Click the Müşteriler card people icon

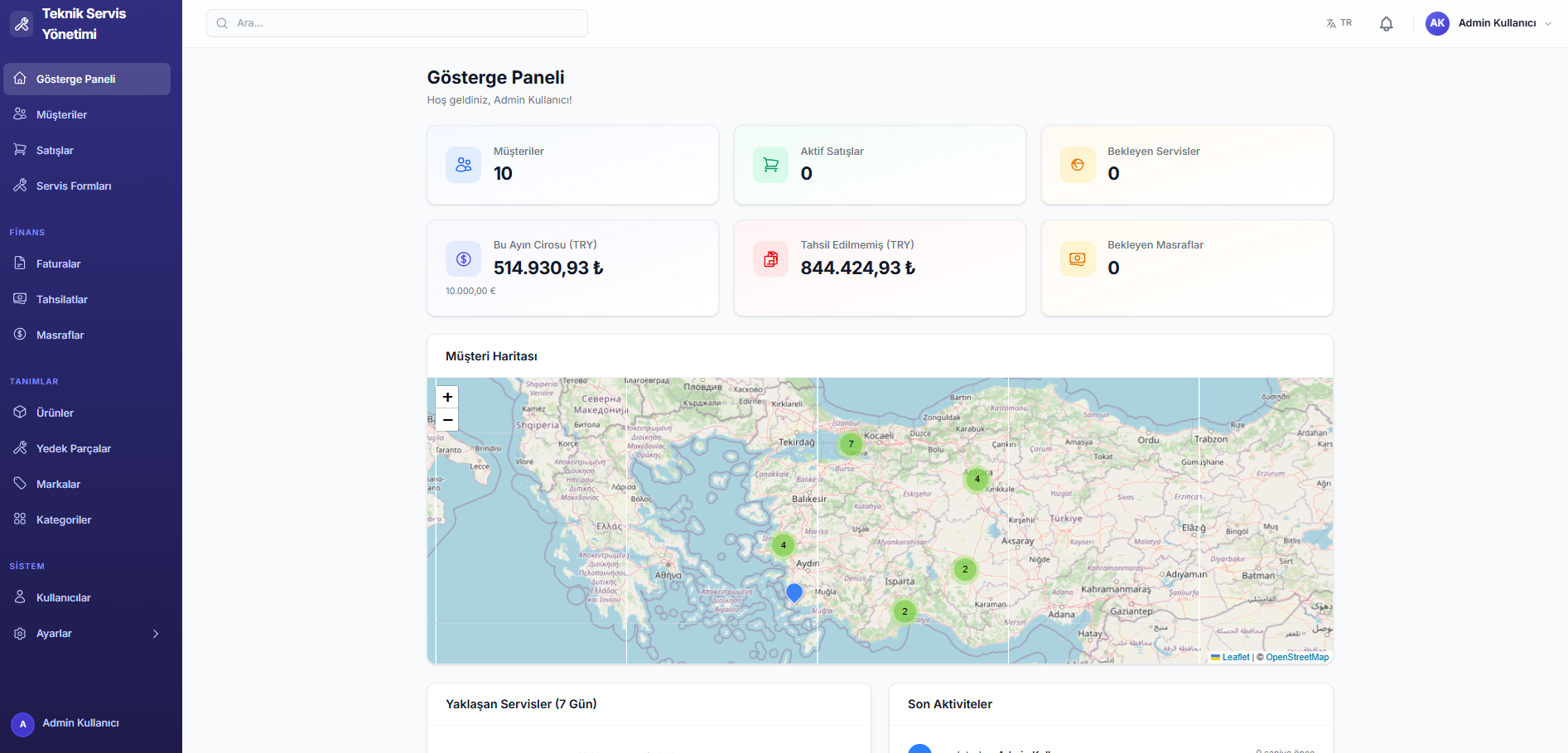463,165
